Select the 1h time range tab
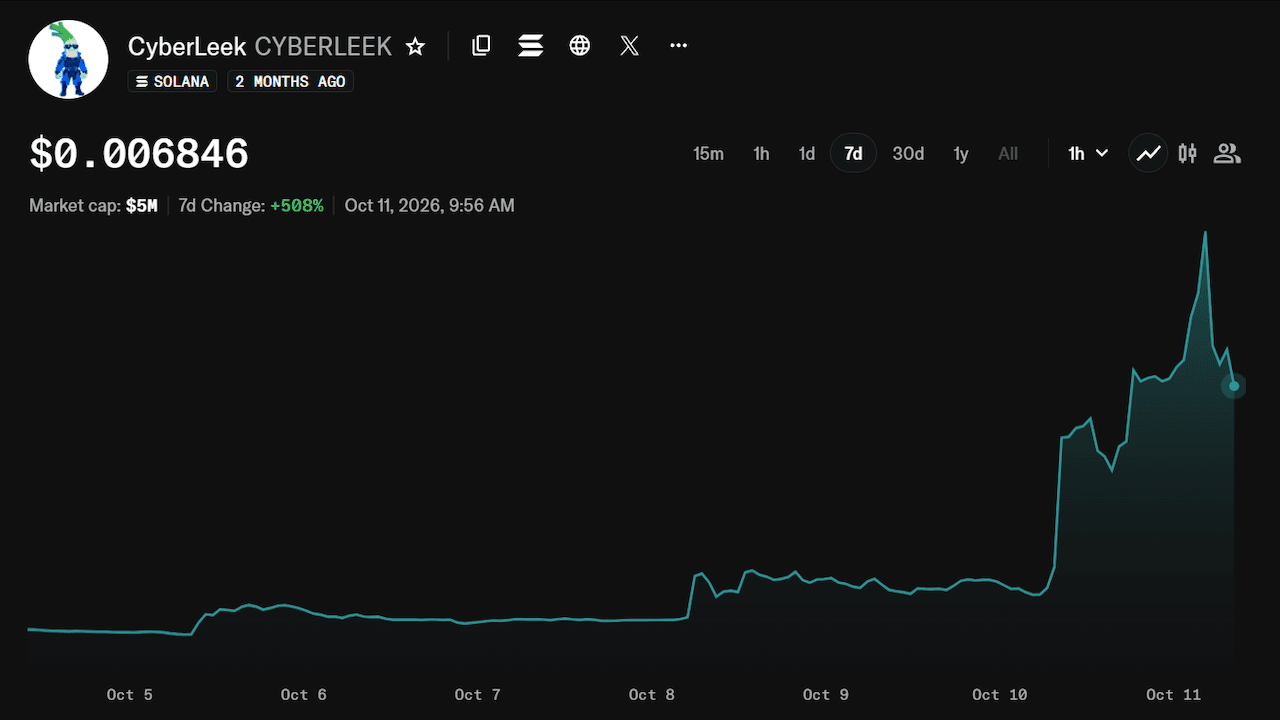 761,153
